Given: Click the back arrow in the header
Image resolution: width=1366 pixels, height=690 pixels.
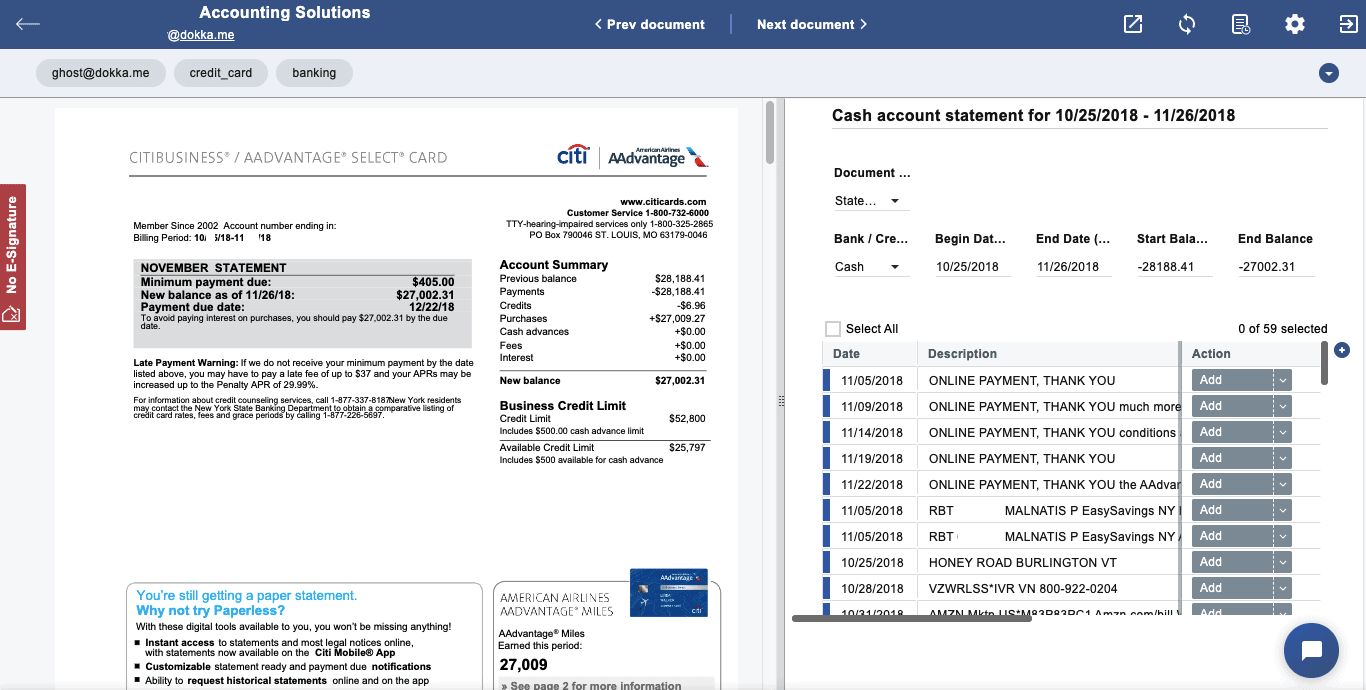Looking at the screenshot, I should (27, 23).
